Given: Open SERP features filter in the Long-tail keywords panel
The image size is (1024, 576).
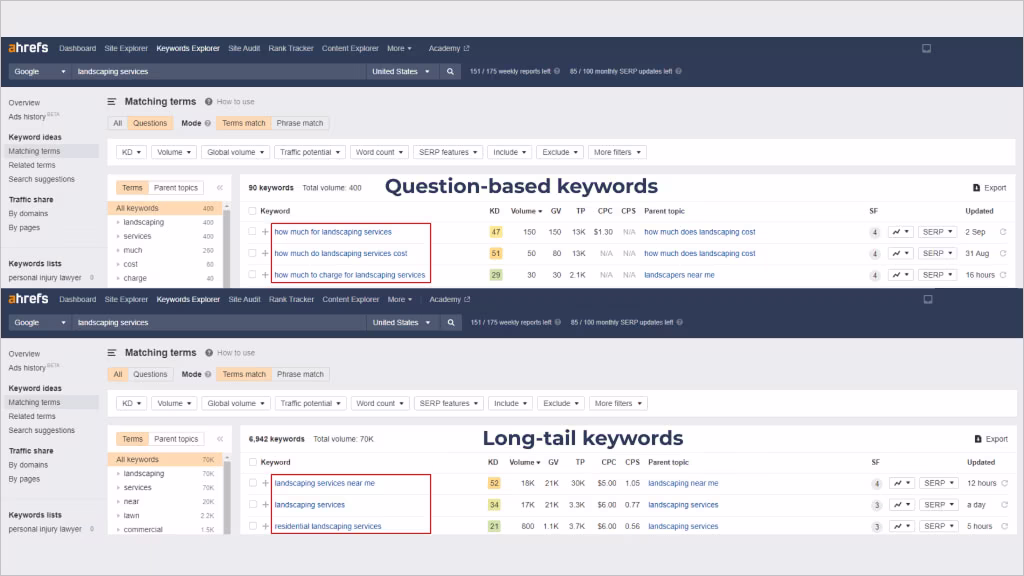Looking at the screenshot, I should pyautogui.click(x=449, y=404).
